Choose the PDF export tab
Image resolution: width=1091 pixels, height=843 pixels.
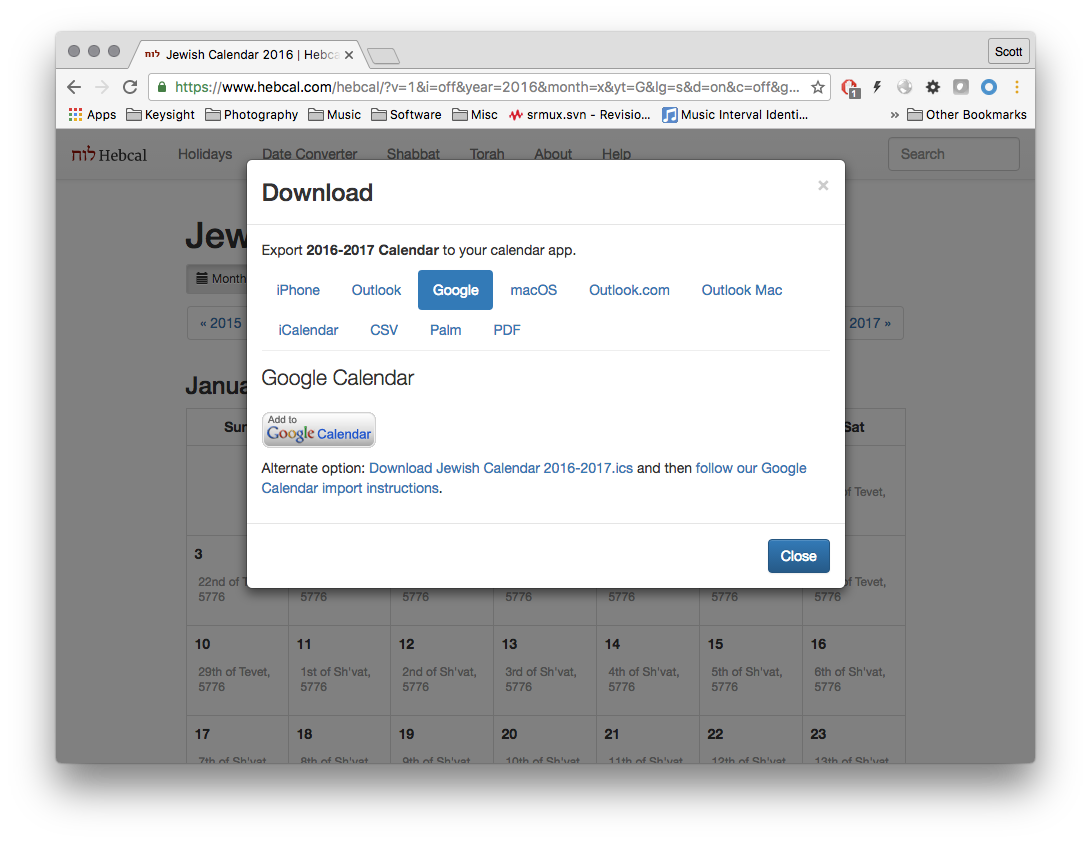[x=507, y=330]
